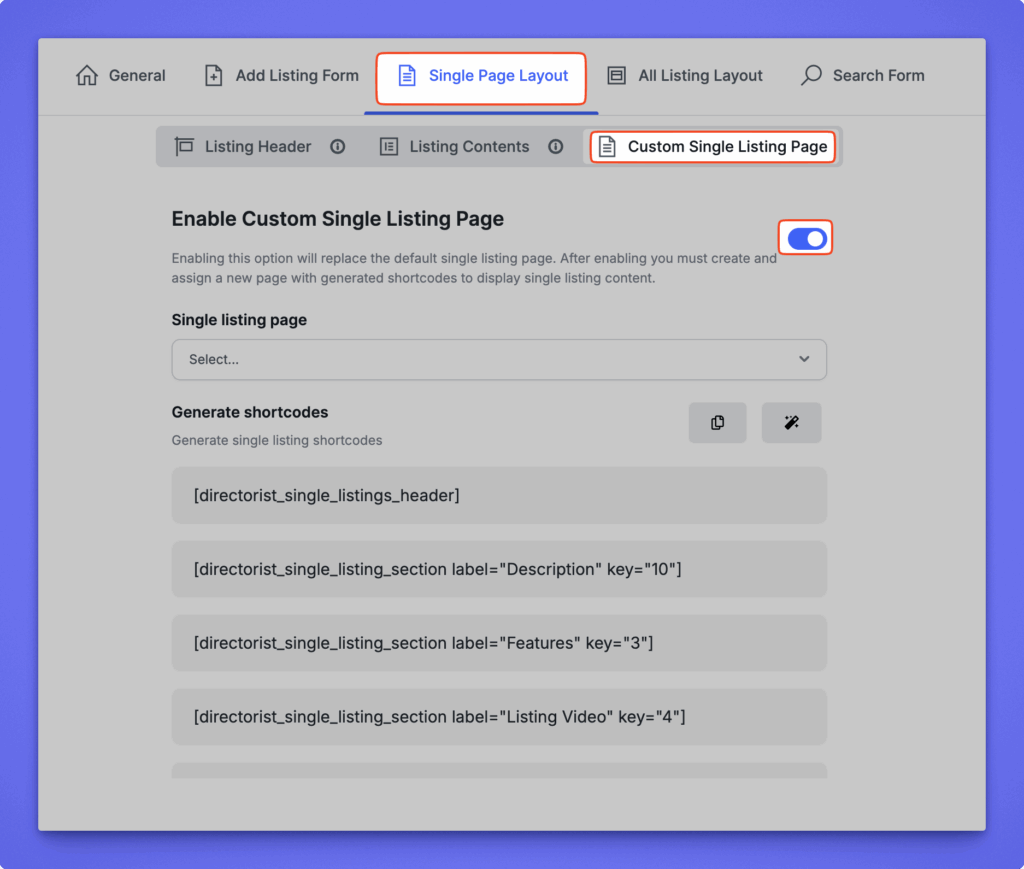
Task: Click the directorist_single_listings_header shortcode
Action: pyautogui.click(x=498, y=496)
